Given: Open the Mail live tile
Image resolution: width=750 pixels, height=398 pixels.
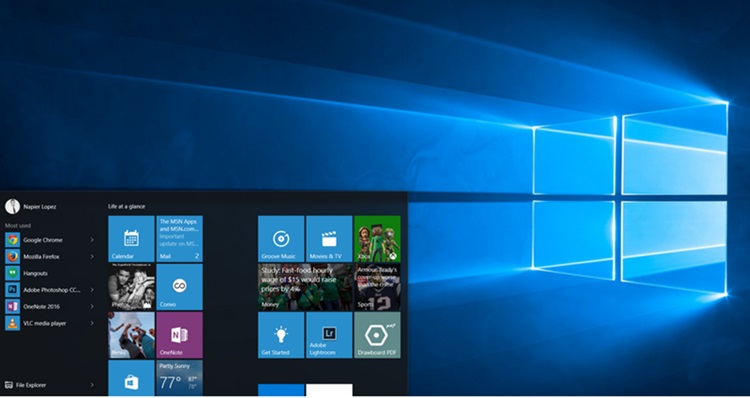Looking at the screenshot, I should pyautogui.click(x=179, y=239).
